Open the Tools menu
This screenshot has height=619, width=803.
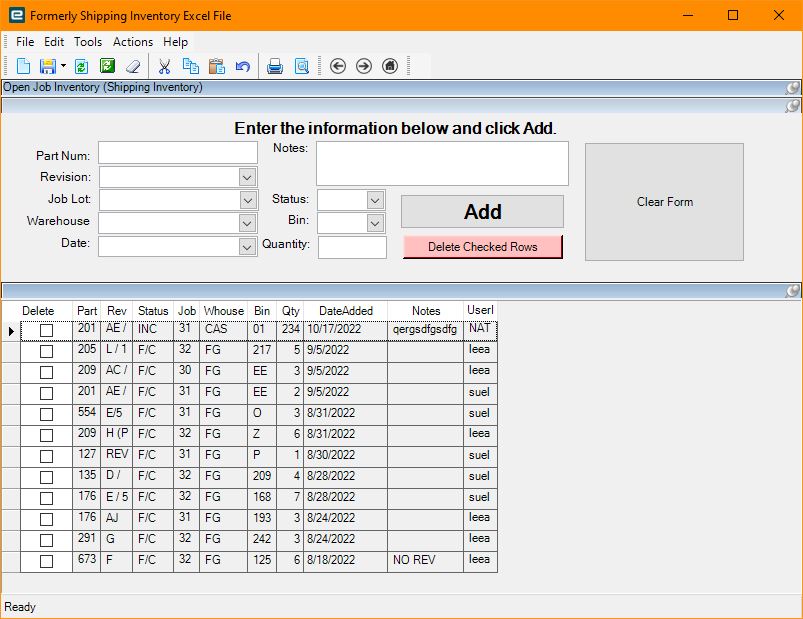tap(88, 42)
